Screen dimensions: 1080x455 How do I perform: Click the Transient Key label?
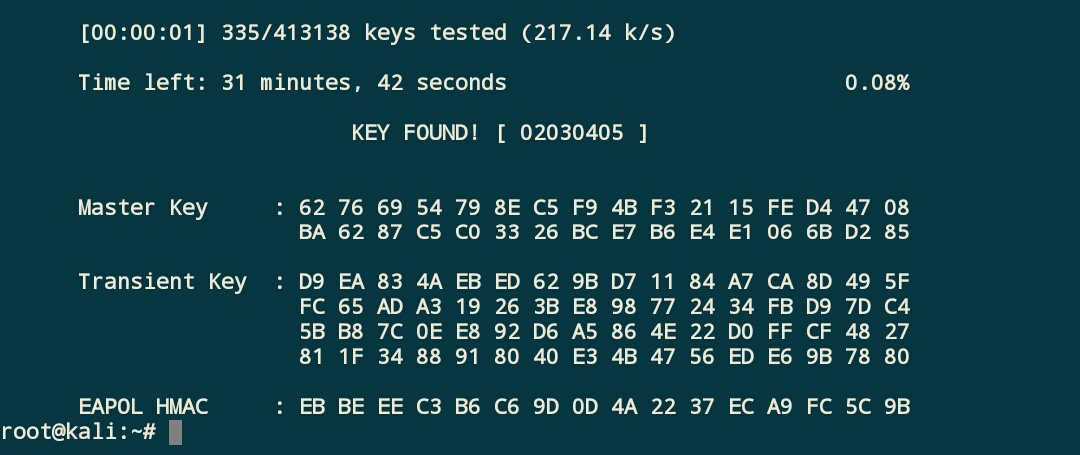click(x=163, y=282)
